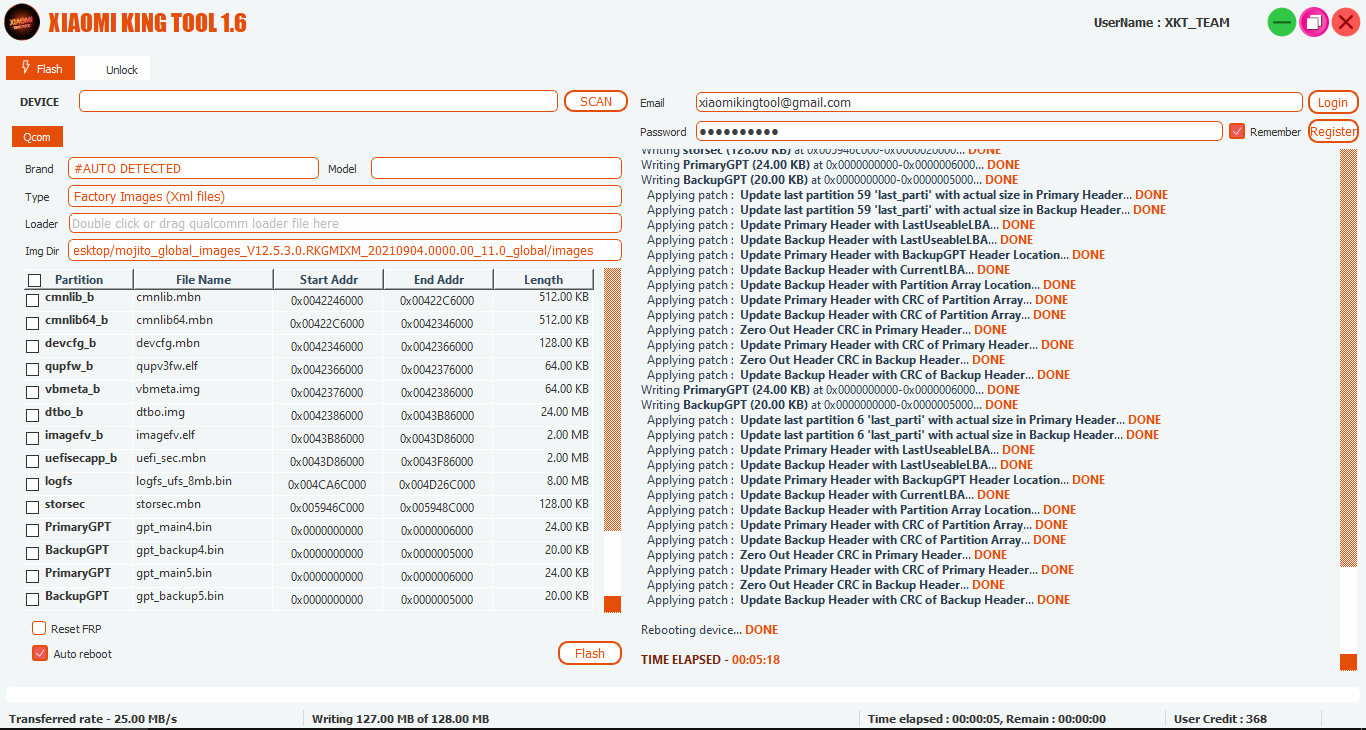Viewport: 1366px width, 730px height.
Task: Open the Type field showing Factory Images
Action: pyautogui.click(x=344, y=197)
